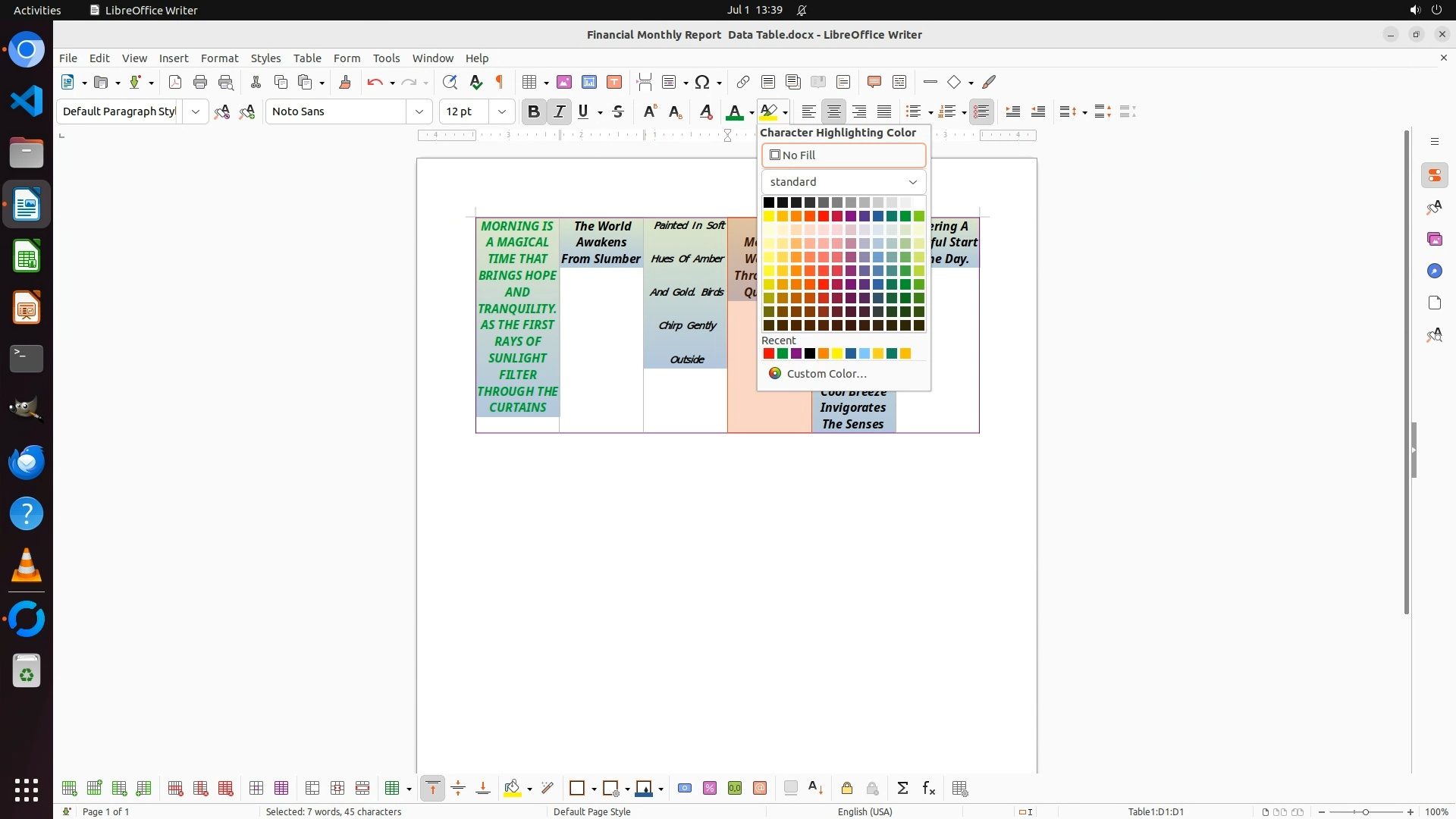The height and width of the screenshot is (819, 1456).
Task: Toggle Italic formatting button
Action: pyautogui.click(x=559, y=111)
